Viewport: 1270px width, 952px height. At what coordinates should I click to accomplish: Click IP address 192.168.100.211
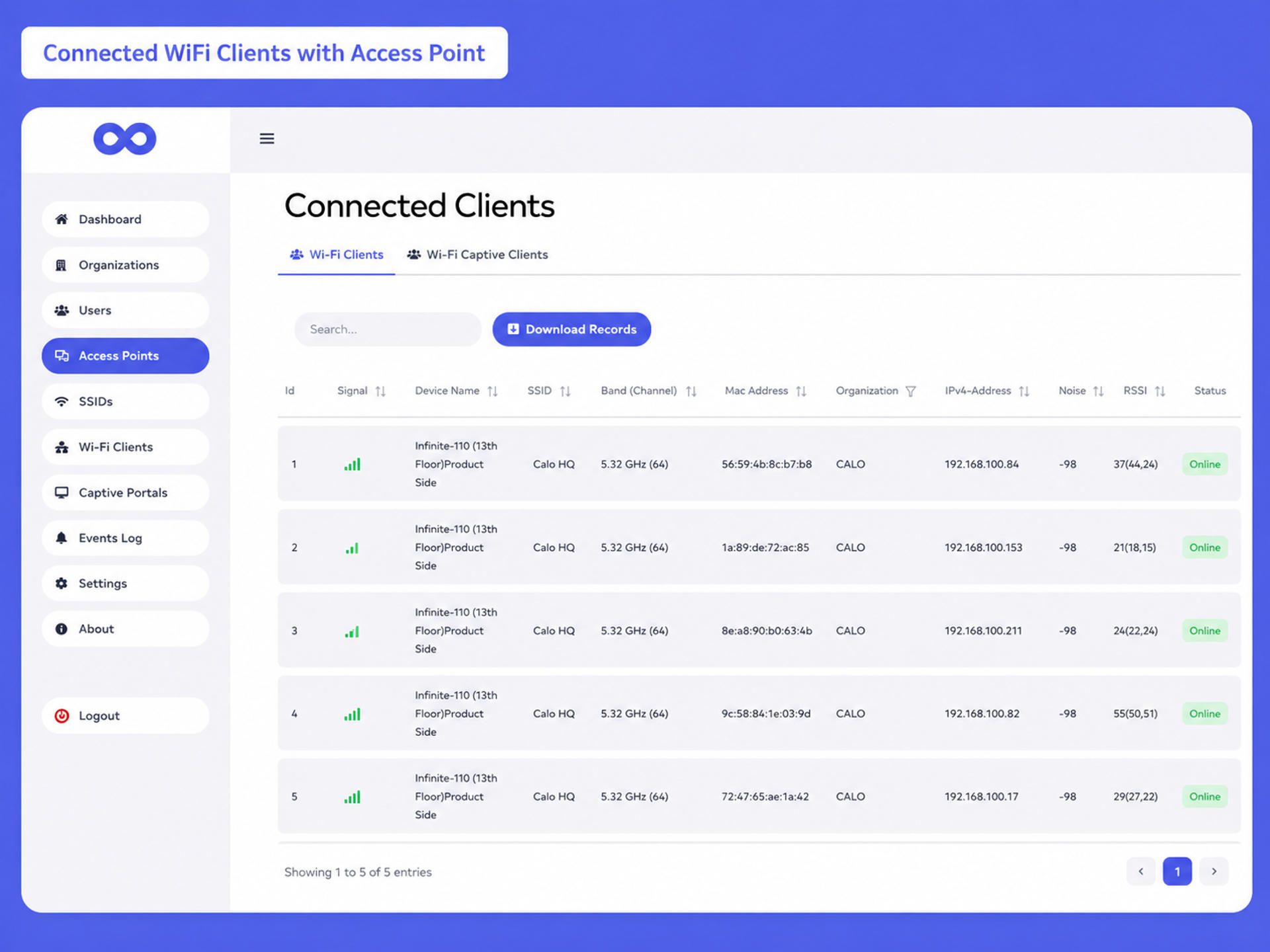(983, 631)
